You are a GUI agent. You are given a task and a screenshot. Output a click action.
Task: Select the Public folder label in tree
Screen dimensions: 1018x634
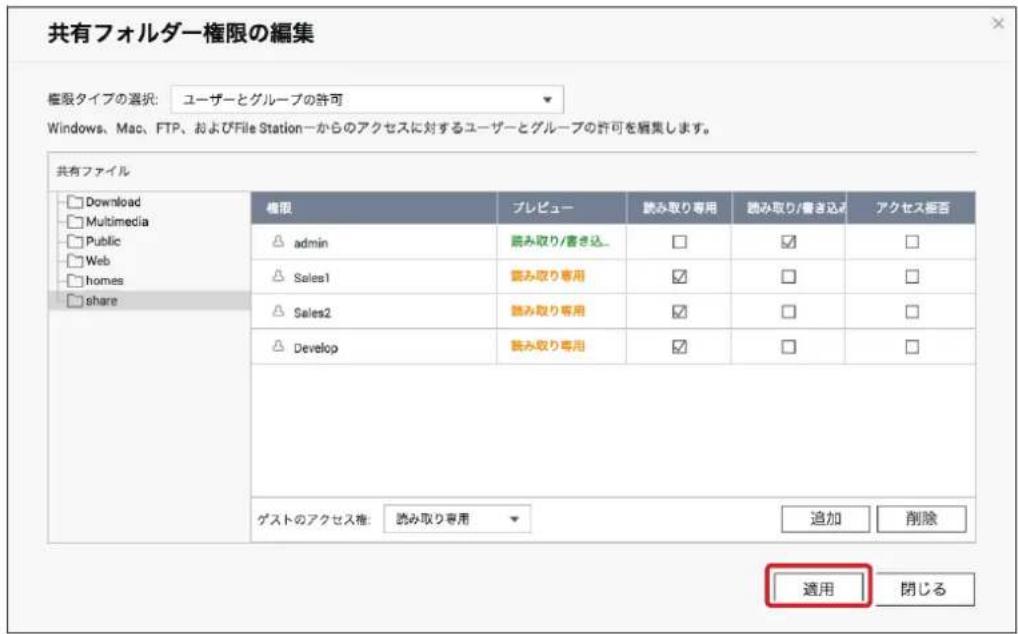point(103,241)
